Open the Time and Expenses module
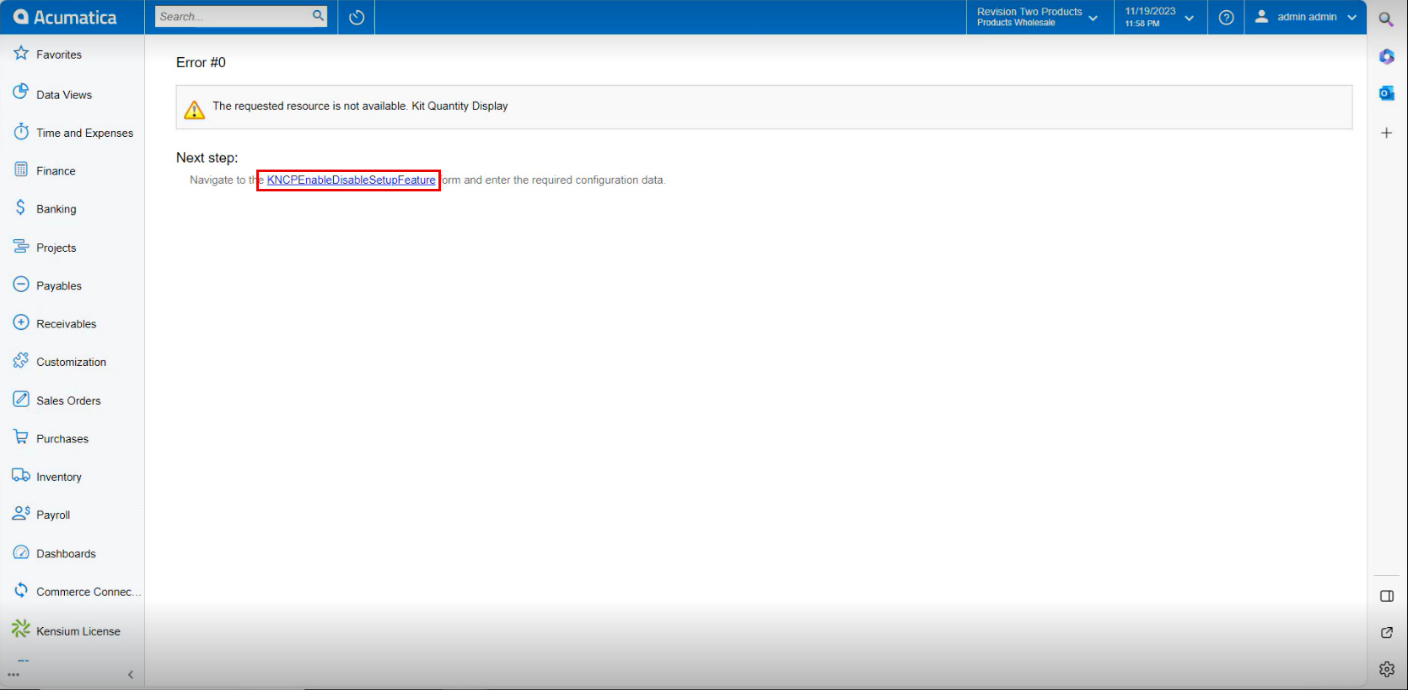This screenshot has height=690, width=1408. 84,132
